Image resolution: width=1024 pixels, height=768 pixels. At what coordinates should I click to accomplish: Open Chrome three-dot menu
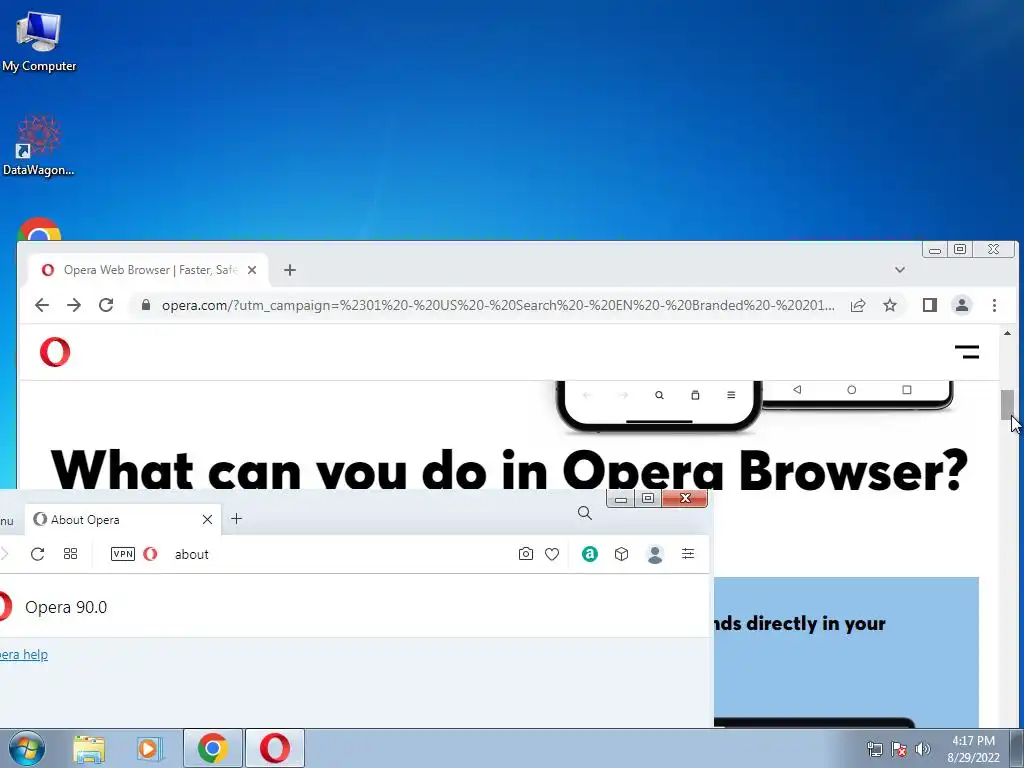[994, 305]
